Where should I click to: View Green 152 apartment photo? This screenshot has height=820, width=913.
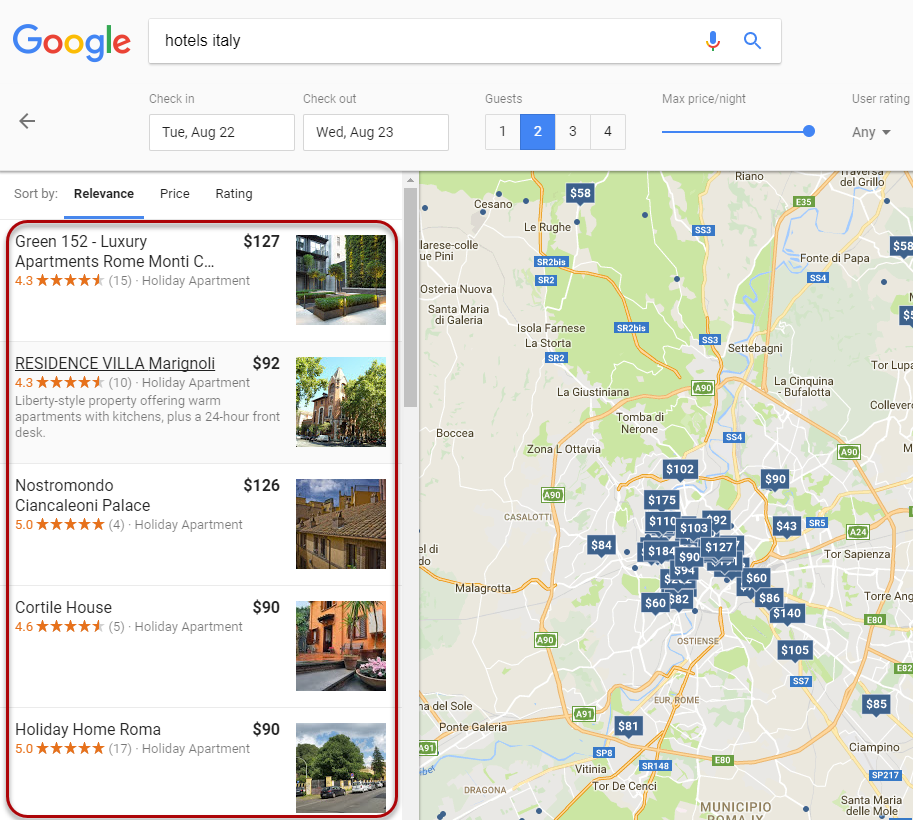point(341,280)
